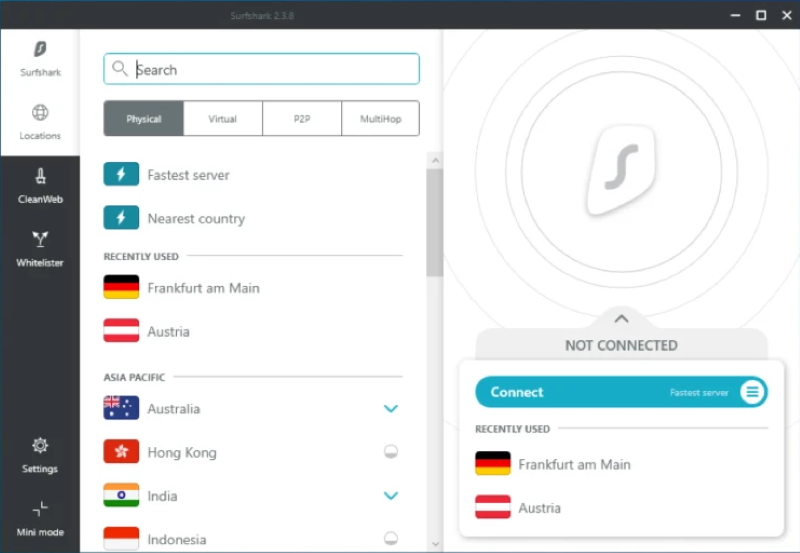
Task: Select the Virtual servers tab
Action: [x=222, y=118]
